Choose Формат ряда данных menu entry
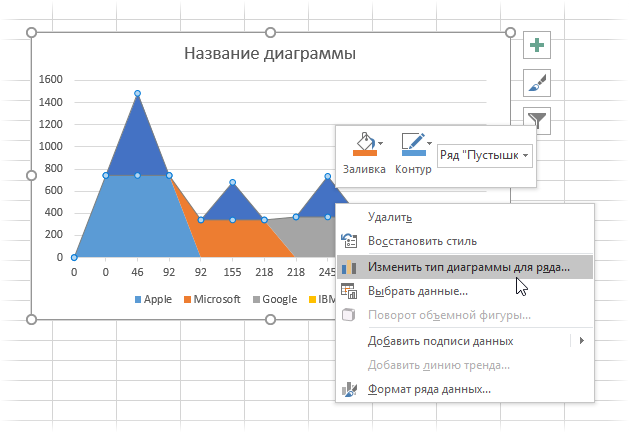This screenshot has width=629, height=433. coord(465,389)
